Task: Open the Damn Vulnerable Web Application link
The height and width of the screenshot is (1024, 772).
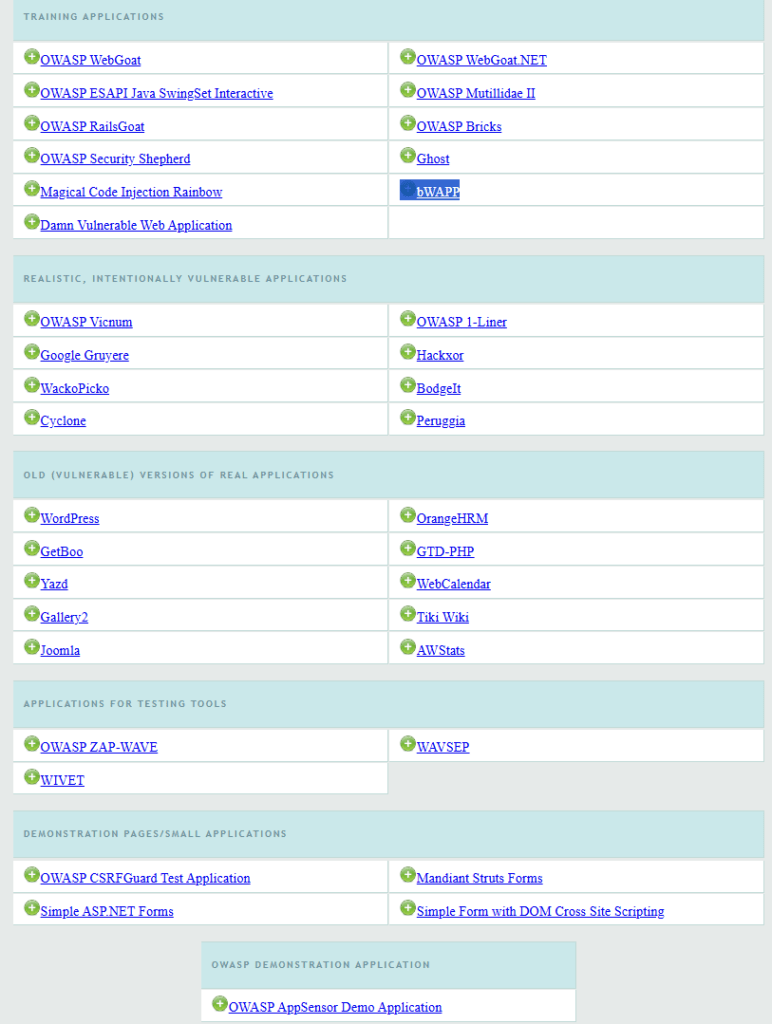Action: click(x=136, y=226)
